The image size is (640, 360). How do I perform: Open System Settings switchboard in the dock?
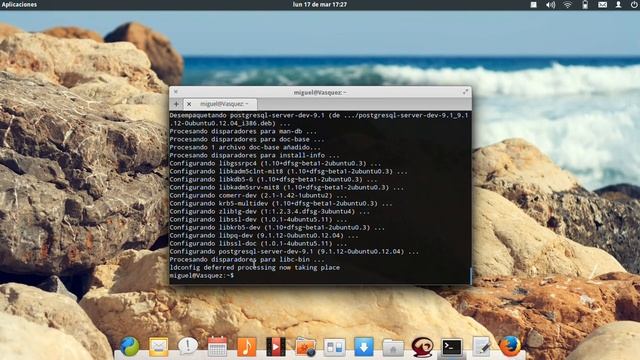[335, 347]
